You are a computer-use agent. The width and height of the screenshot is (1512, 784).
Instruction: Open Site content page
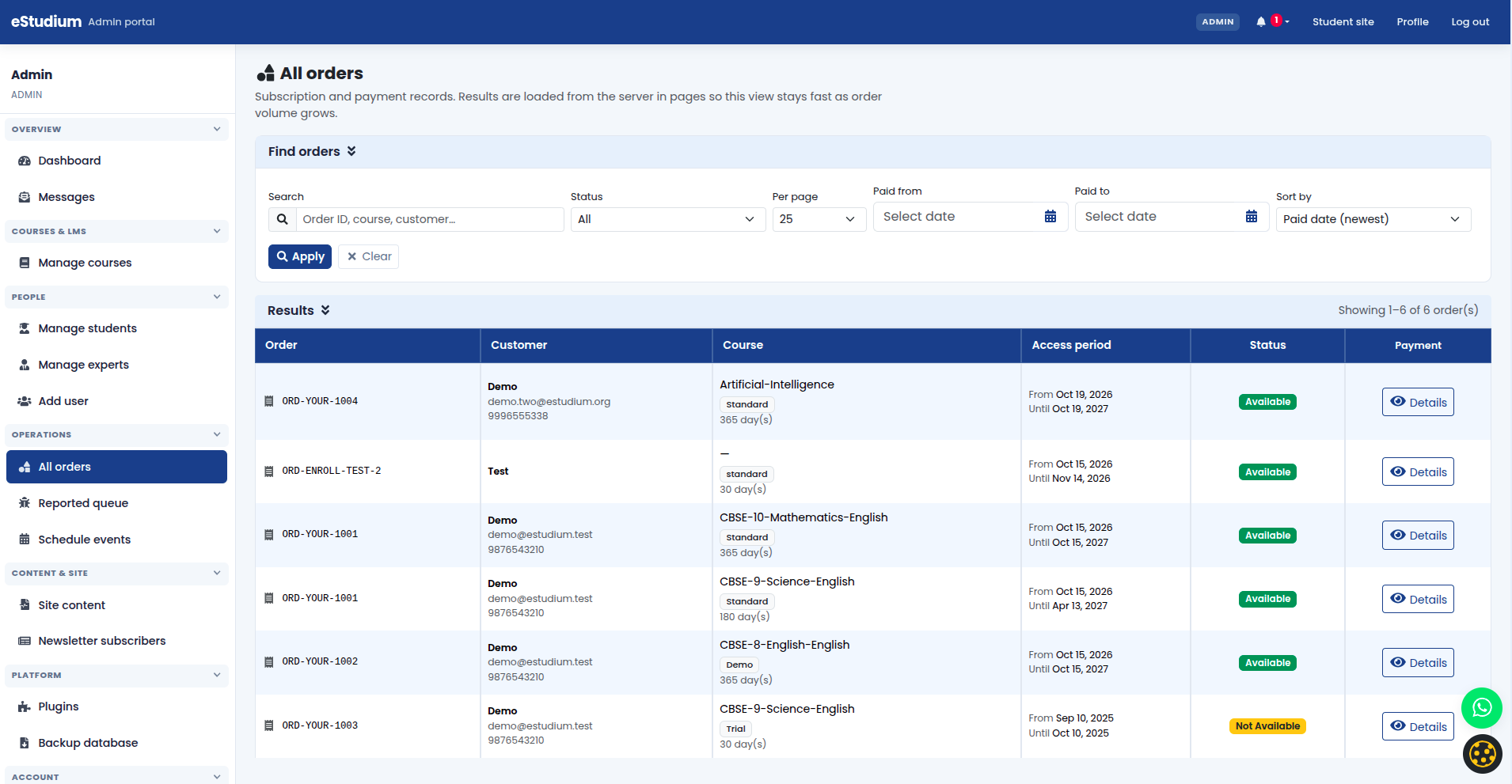click(116, 605)
